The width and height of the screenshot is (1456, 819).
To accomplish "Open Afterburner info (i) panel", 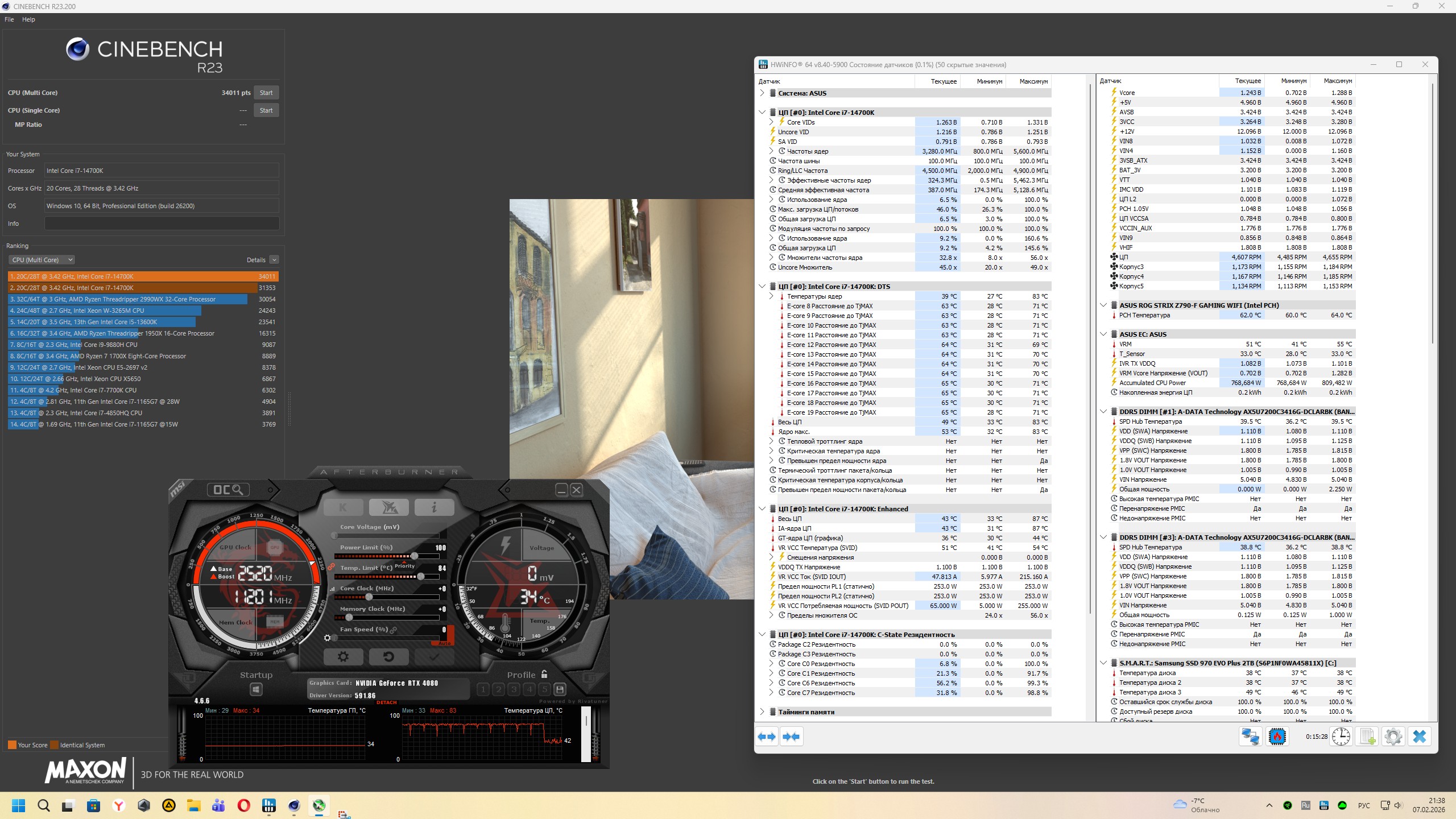I will coord(434,507).
